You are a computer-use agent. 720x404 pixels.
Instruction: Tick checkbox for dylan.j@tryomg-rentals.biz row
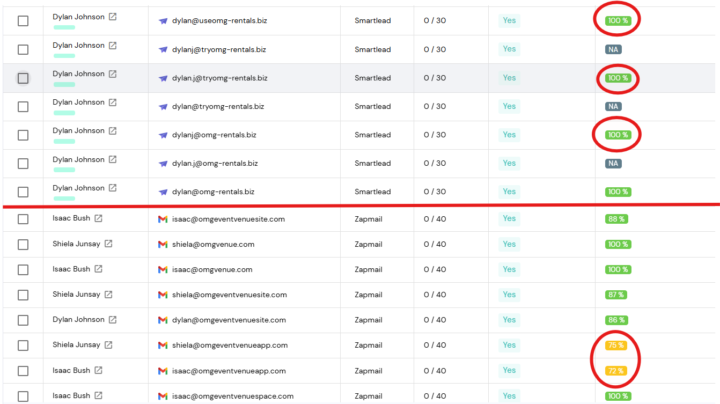(23, 78)
